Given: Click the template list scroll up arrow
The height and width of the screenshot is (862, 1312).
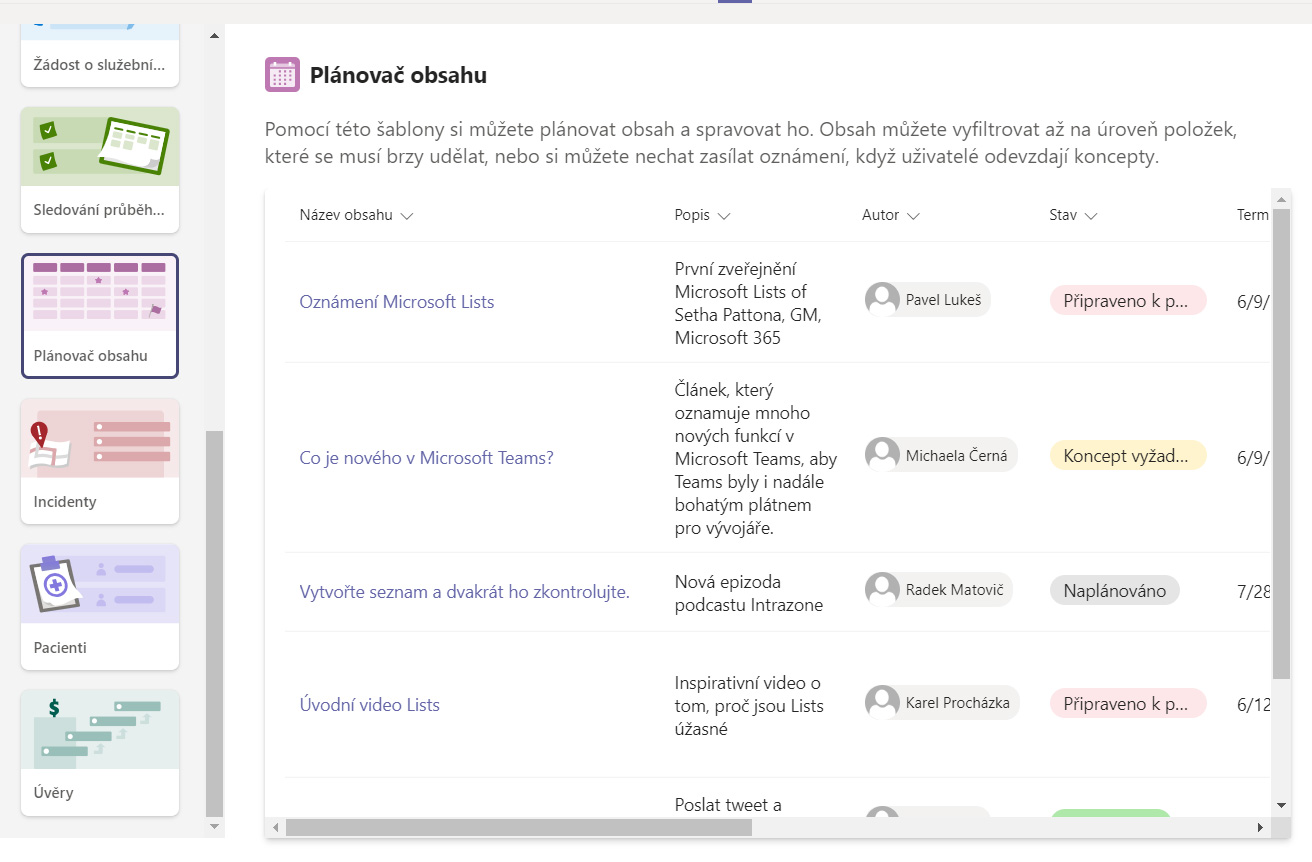Looking at the screenshot, I should point(214,36).
